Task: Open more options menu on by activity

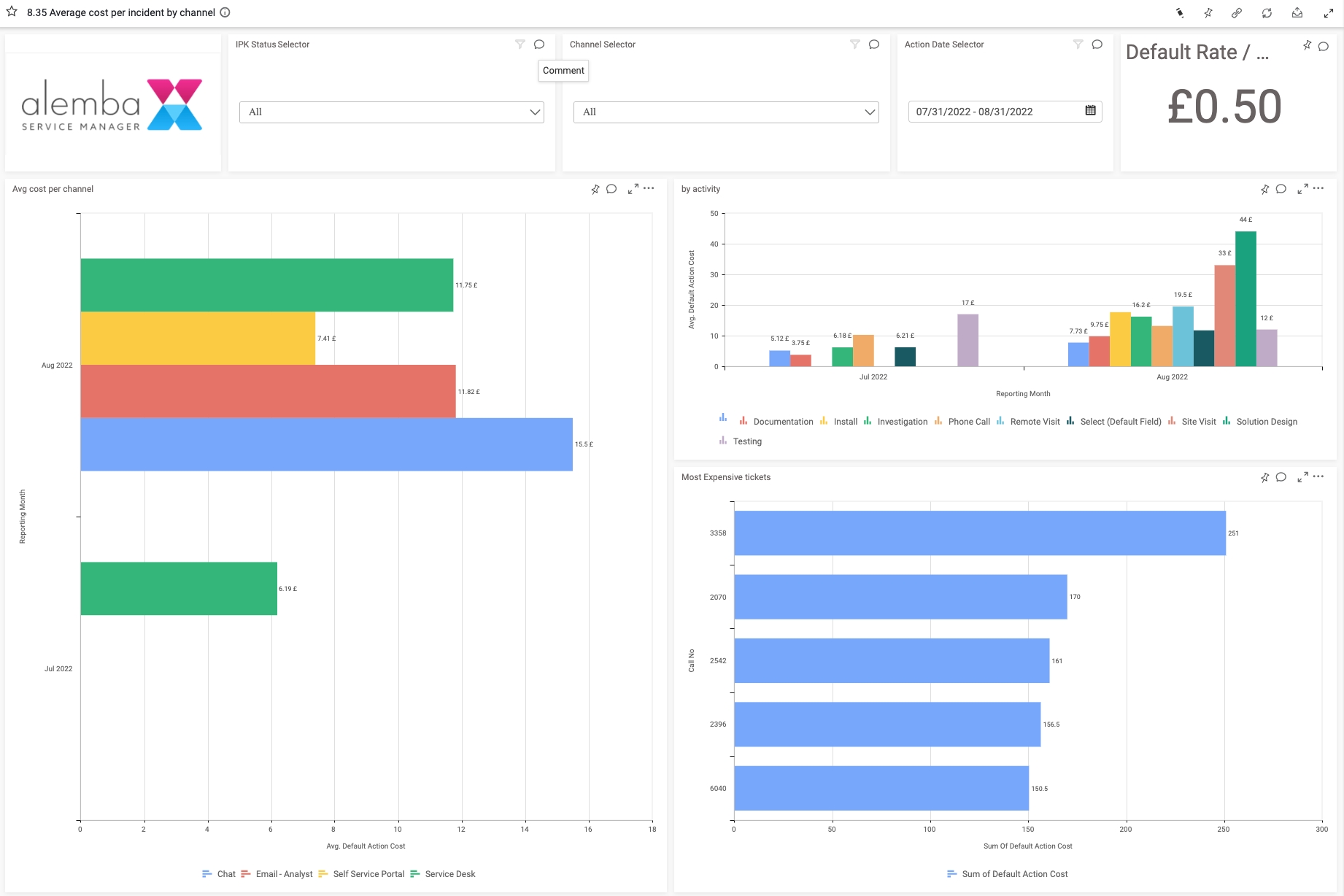Action: tap(1318, 188)
